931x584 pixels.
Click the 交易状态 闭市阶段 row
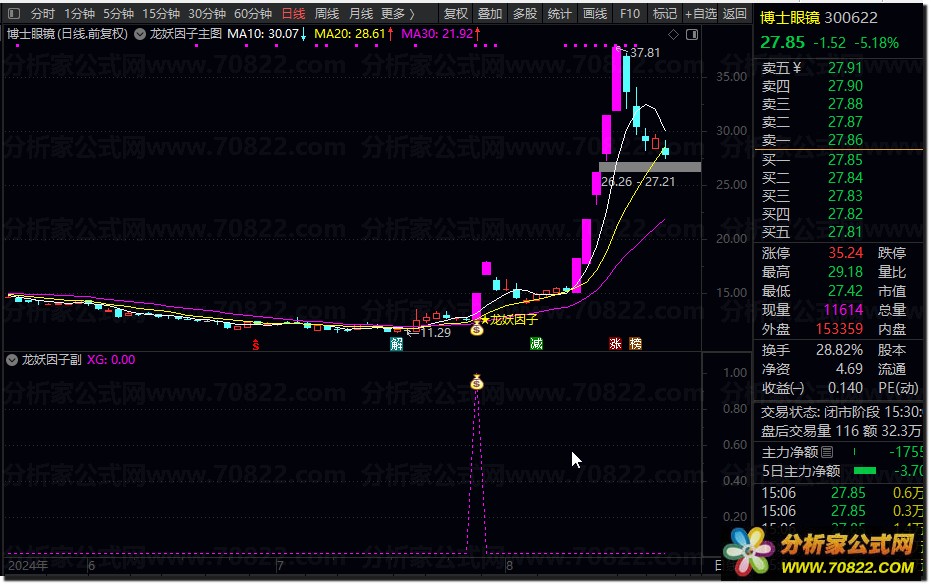point(841,412)
